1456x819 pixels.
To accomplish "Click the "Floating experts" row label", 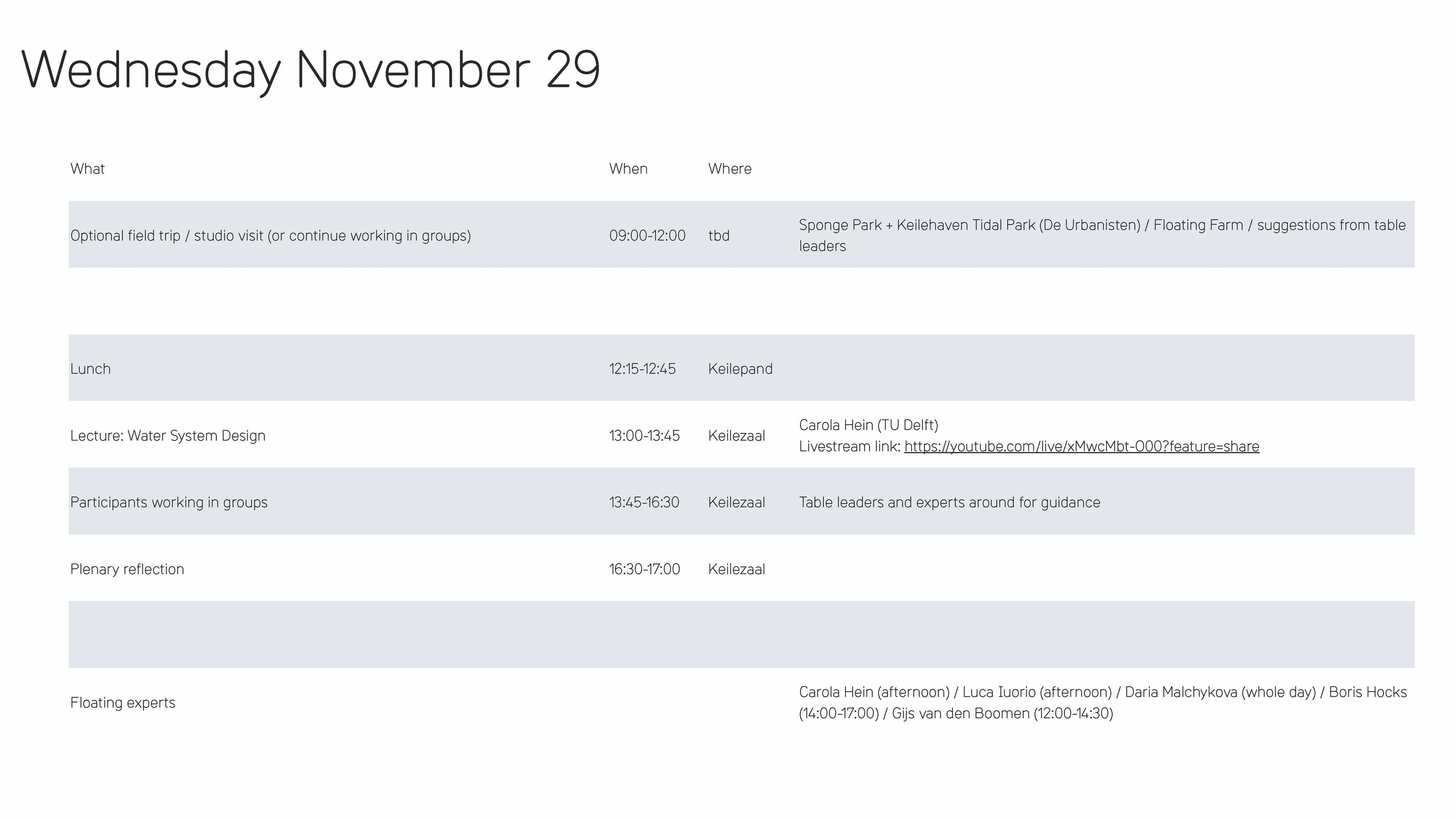I will point(122,703).
